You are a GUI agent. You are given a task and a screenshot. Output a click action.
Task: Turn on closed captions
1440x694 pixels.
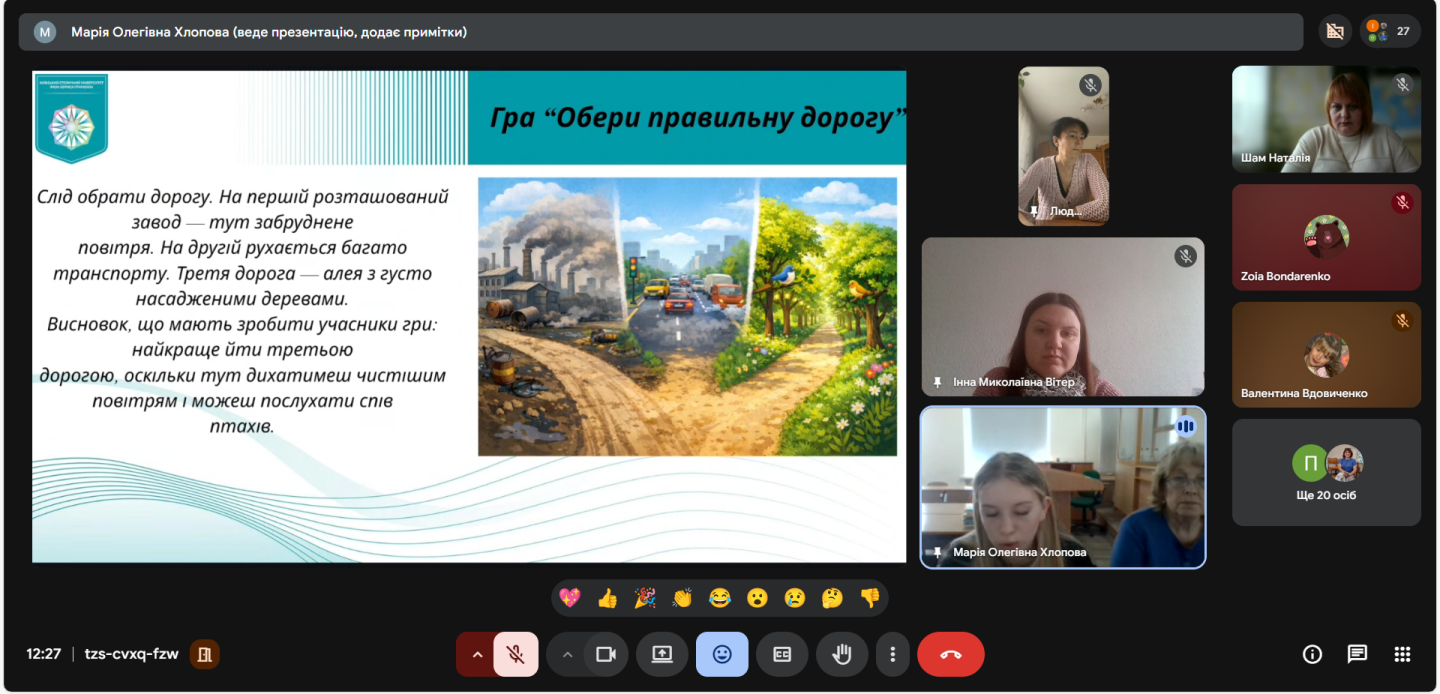[782, 654]
